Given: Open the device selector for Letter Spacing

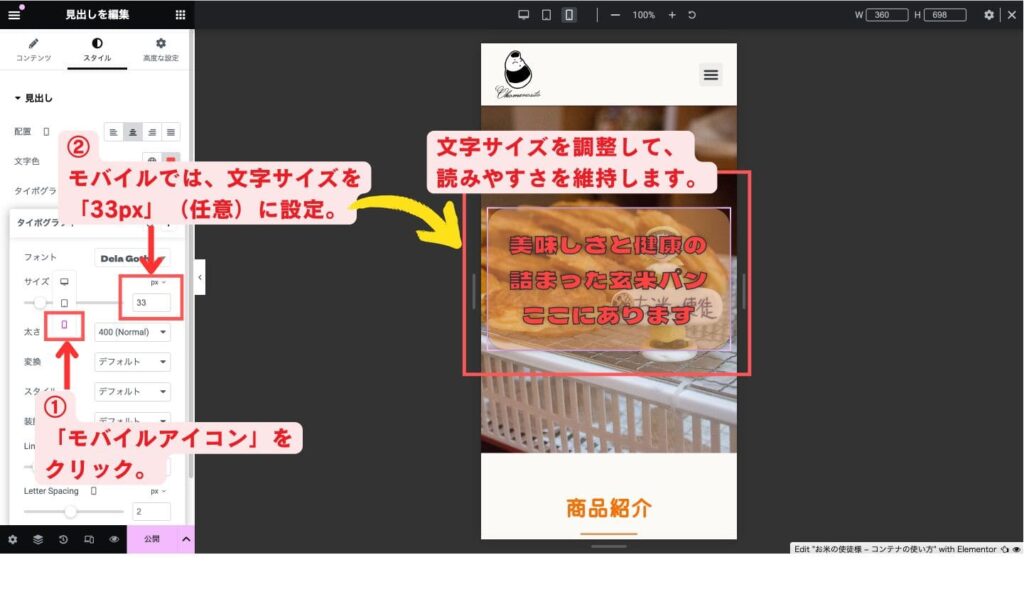Looking at the screenshot, I should pyautogui.click(x=93, y=491).
